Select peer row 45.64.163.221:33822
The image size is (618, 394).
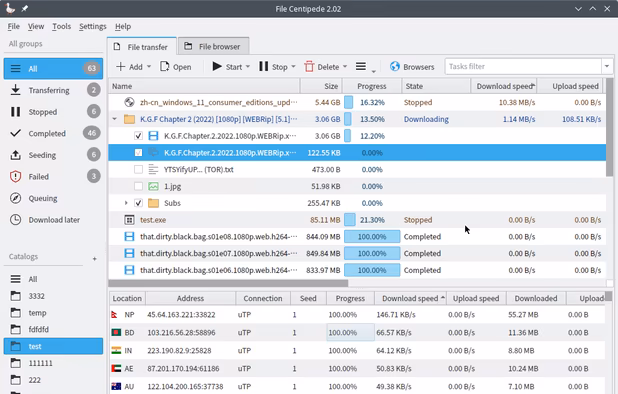pyautogui.click(x=357, y=315)
